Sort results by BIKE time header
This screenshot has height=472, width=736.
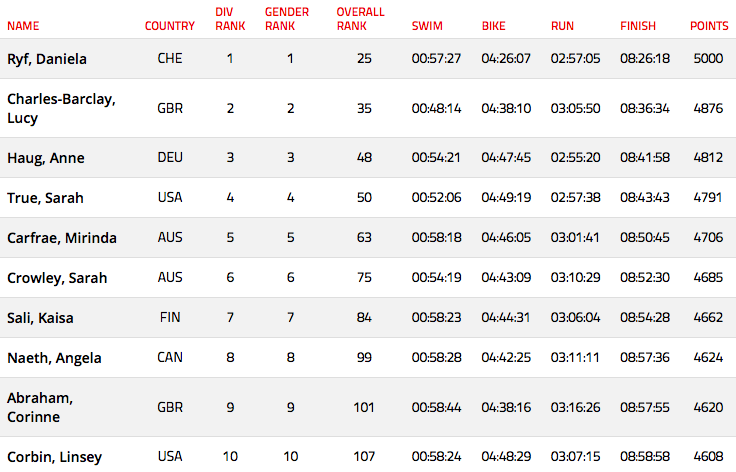click(493, 26)
